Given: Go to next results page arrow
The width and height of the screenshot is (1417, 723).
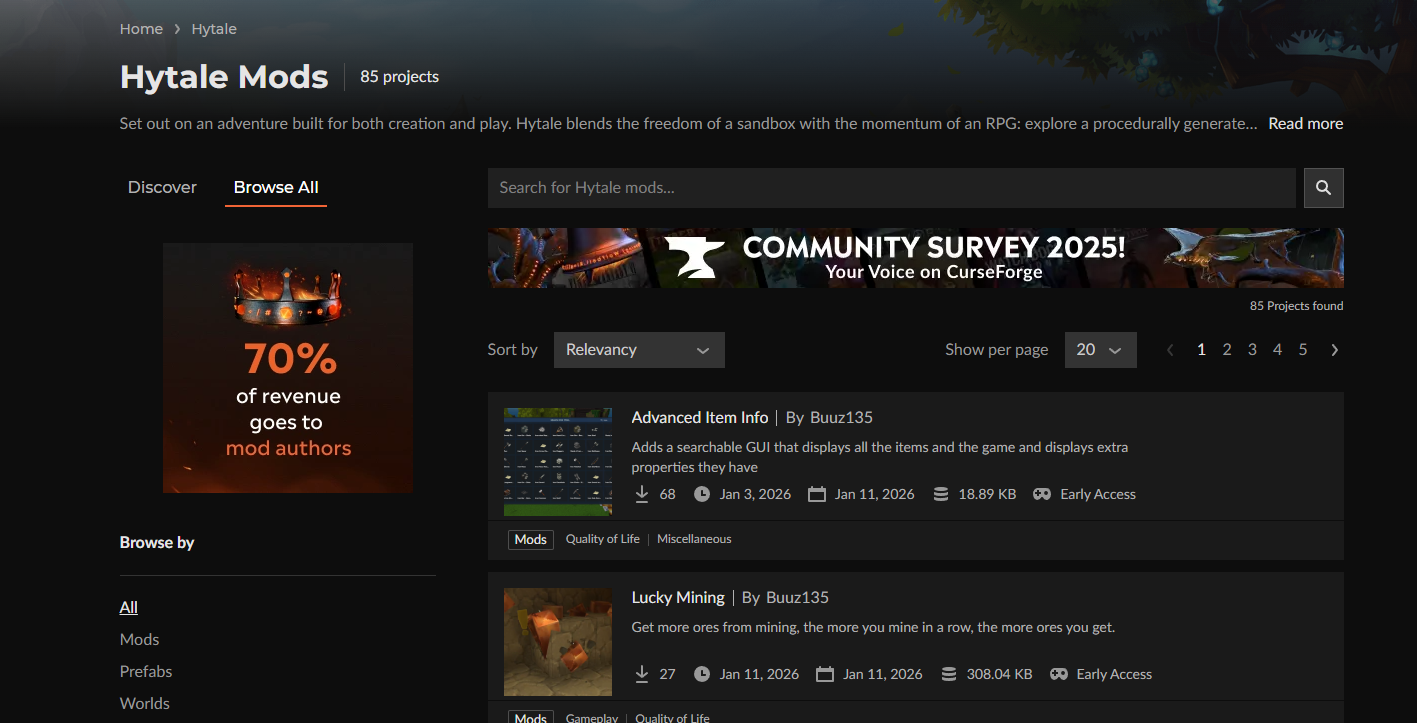Looking at the screenshot, I should tap(1334, 350).
